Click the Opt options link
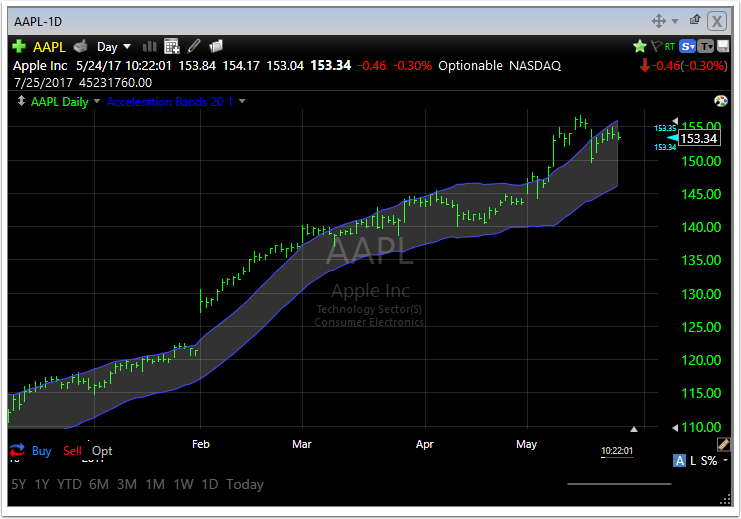Screen dimensions: 741x519 coord(102,451)
